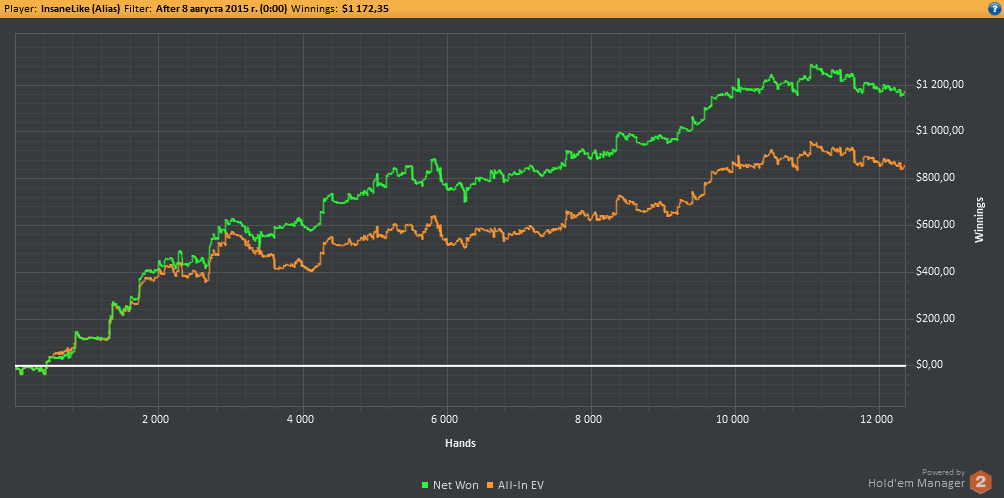
Task: Click the white zero baseline on chart
Action: 460,365
